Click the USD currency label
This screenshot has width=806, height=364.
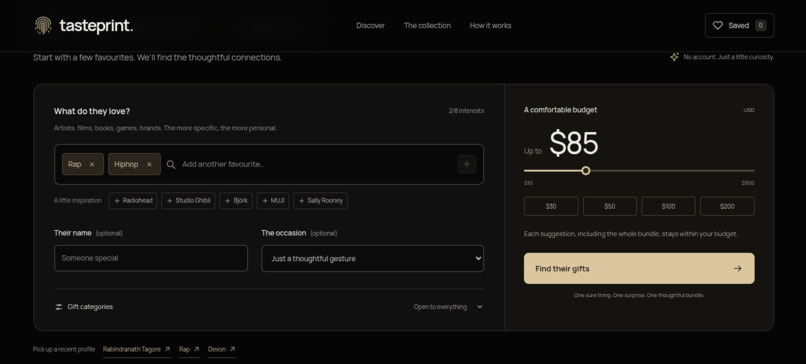click(x=749, y=110)
